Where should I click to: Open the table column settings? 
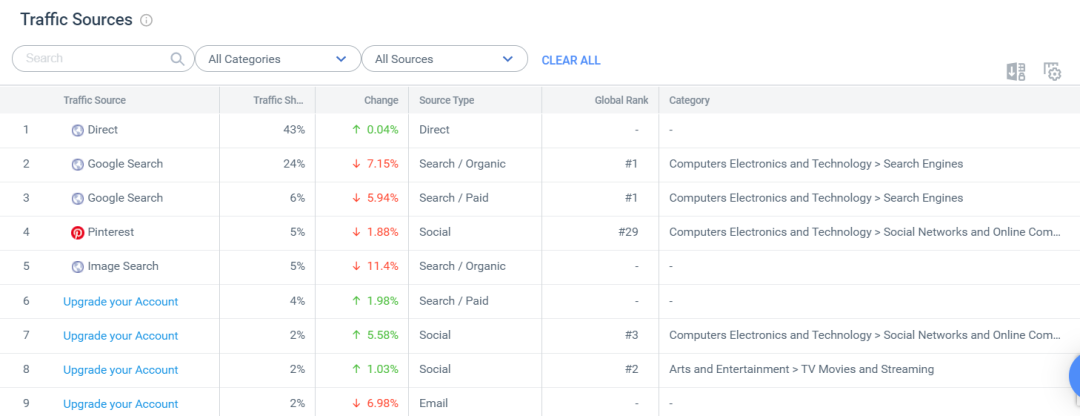click(x=1052, y=71)
